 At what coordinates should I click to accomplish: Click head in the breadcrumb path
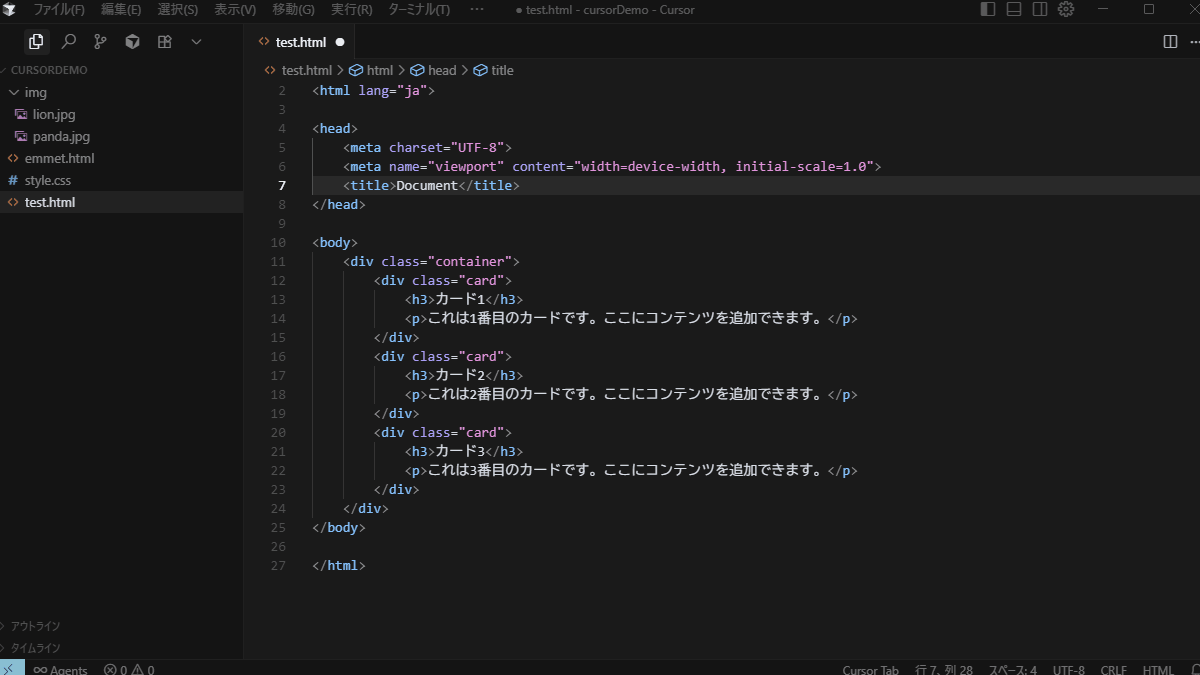tap(442, 71)
